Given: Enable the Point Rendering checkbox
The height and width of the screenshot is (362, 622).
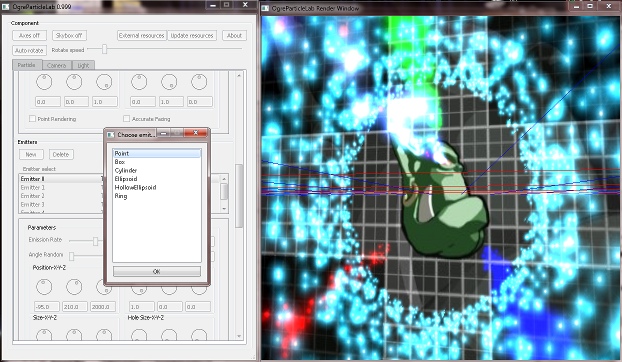Looking at the screenshot, I should 33,119.
